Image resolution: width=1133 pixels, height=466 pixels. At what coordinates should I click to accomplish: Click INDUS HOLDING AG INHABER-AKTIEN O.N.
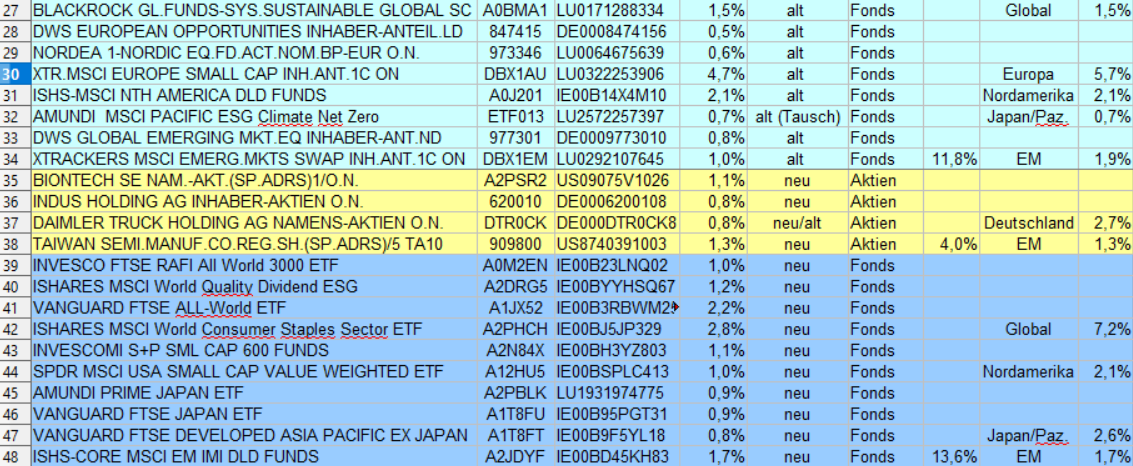[254, 202]
